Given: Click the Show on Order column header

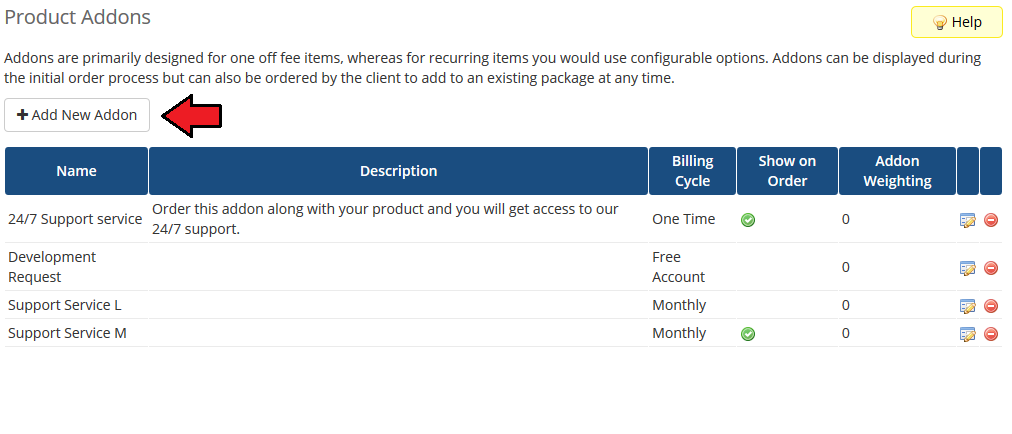Looking at the screenshot, I should click(787, 171).
